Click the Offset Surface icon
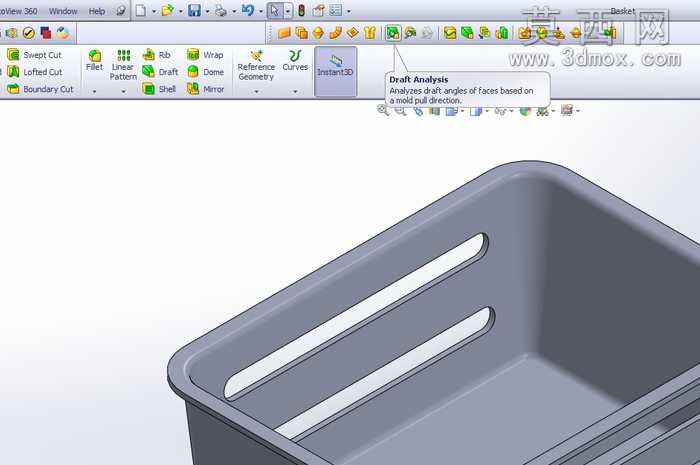The height and width of the screenshot is (465, 700). point(302,33)
